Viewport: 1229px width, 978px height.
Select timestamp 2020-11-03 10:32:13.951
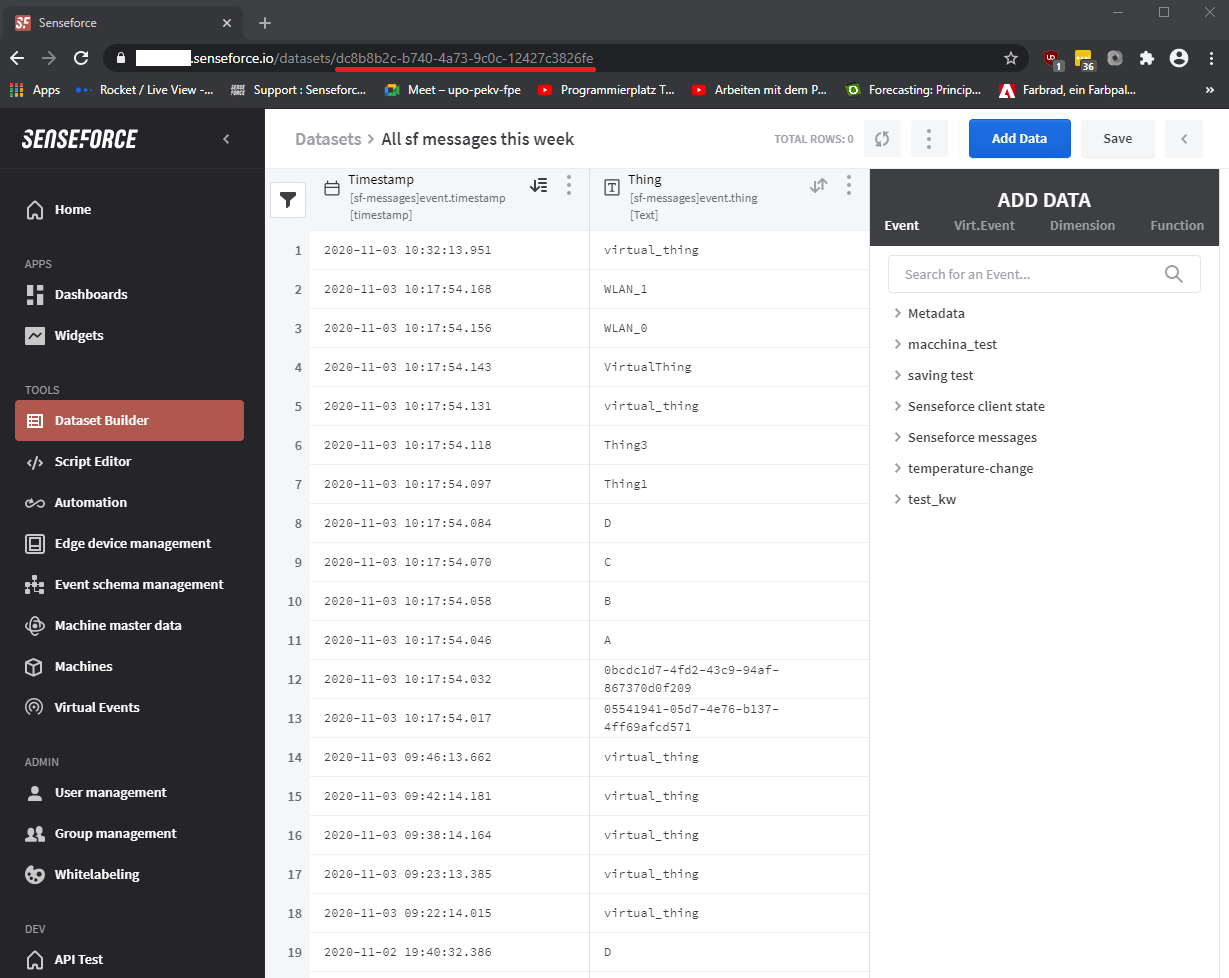450,250
